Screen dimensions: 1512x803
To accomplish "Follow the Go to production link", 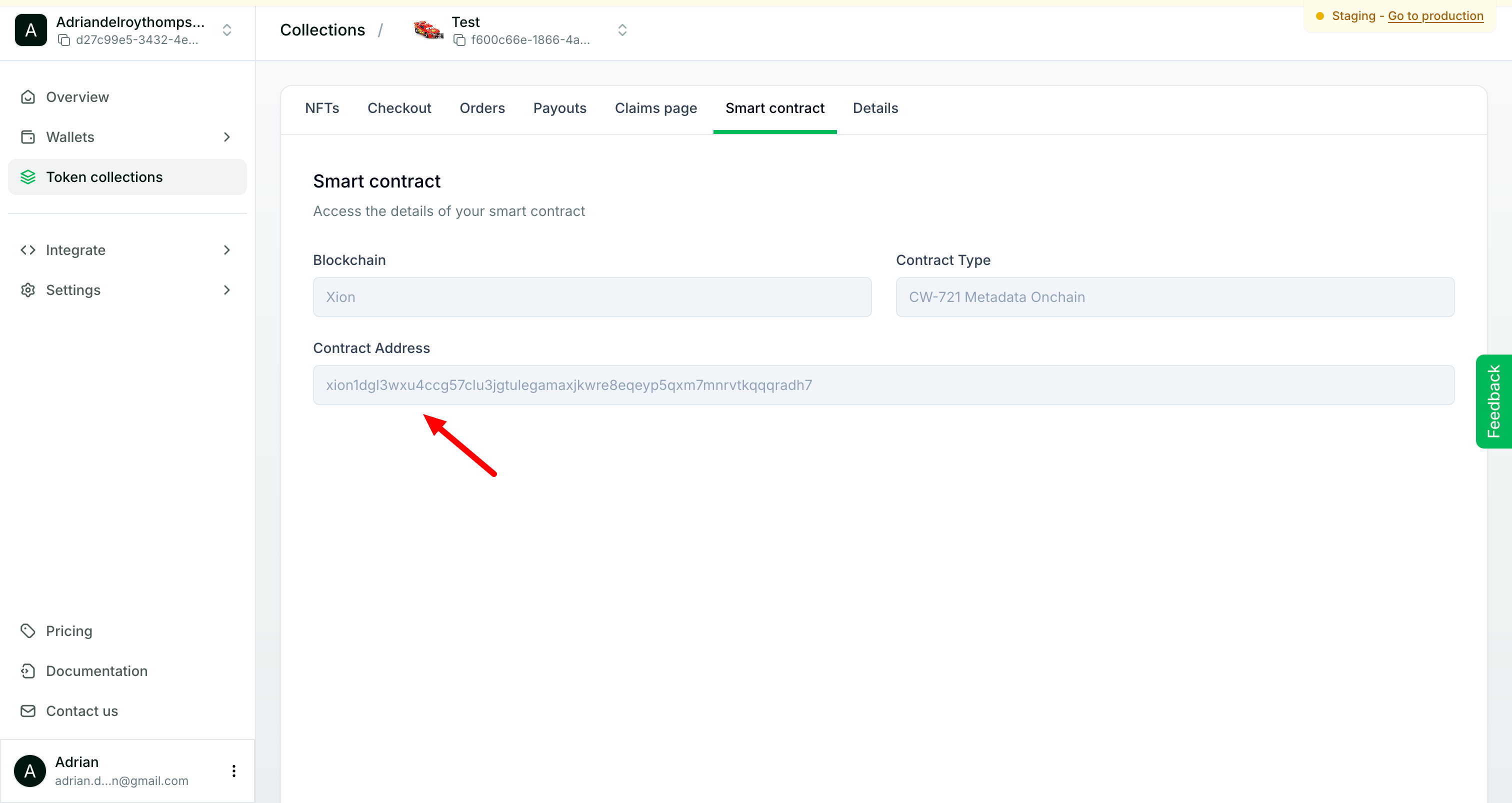I will [x=1435, y=16].
